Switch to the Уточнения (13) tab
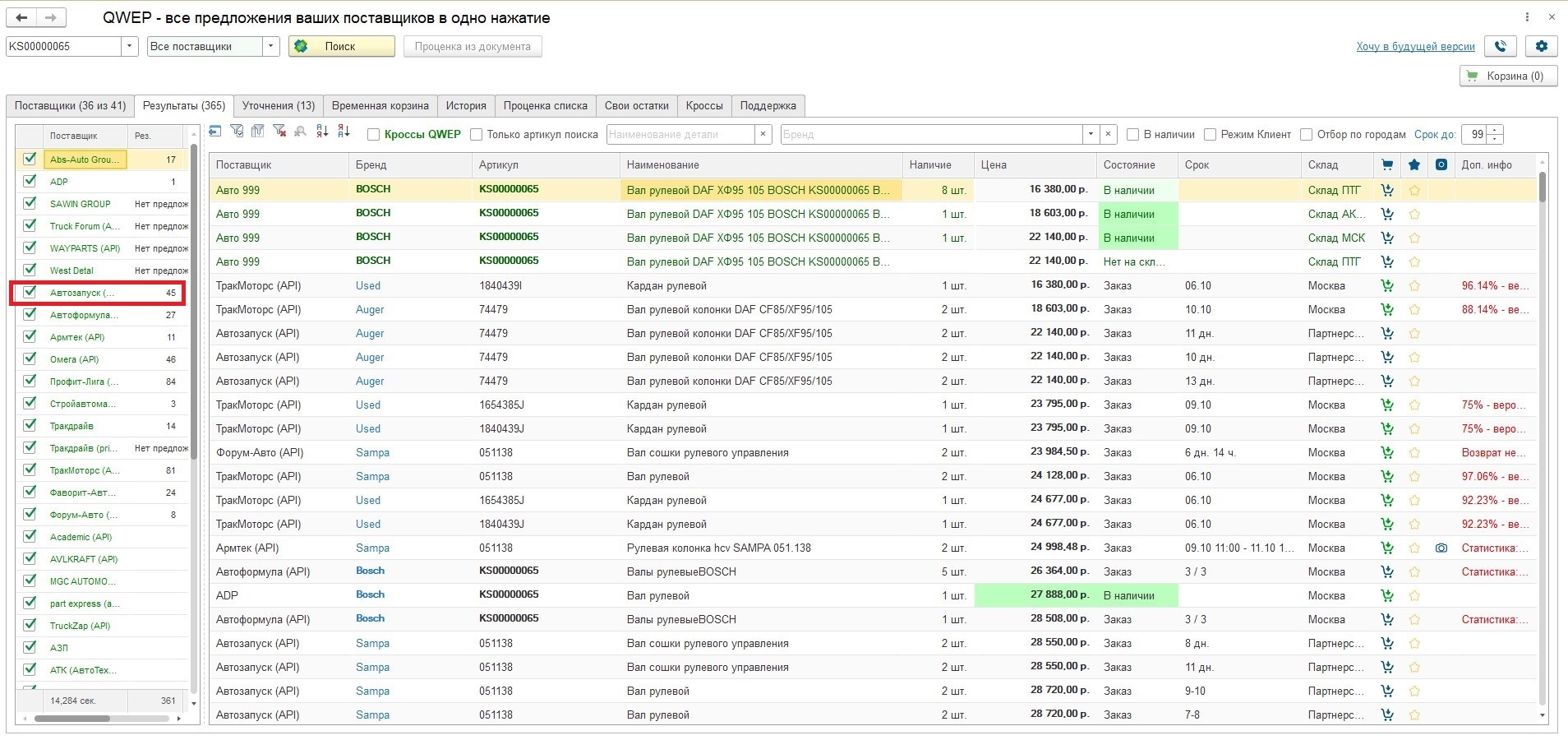The height and width of the screenshot is (740, 1568). pyautogui.click(x=278, y=106)
